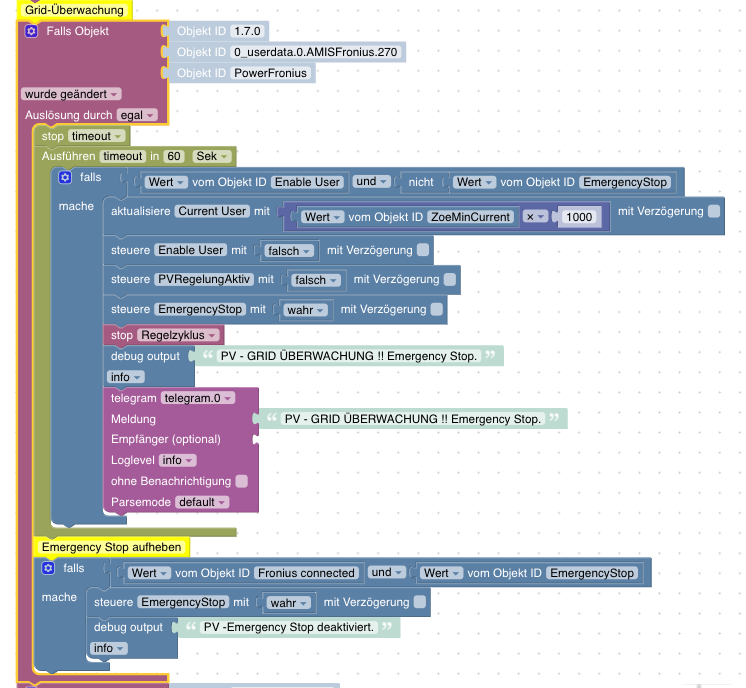Screen dimensions: 746x688
Task: Toggle 'mit Verzögerung' on Enable User row
Action: [x=423, y=250]
